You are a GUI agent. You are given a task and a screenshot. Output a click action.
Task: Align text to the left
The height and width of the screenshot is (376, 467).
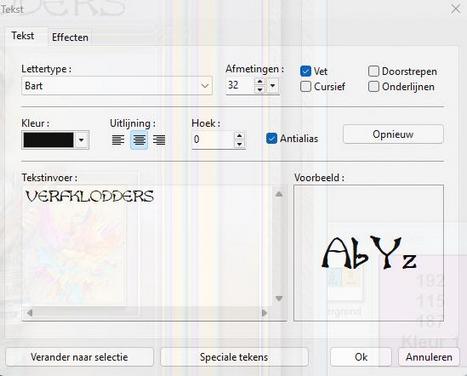[118, 140]
